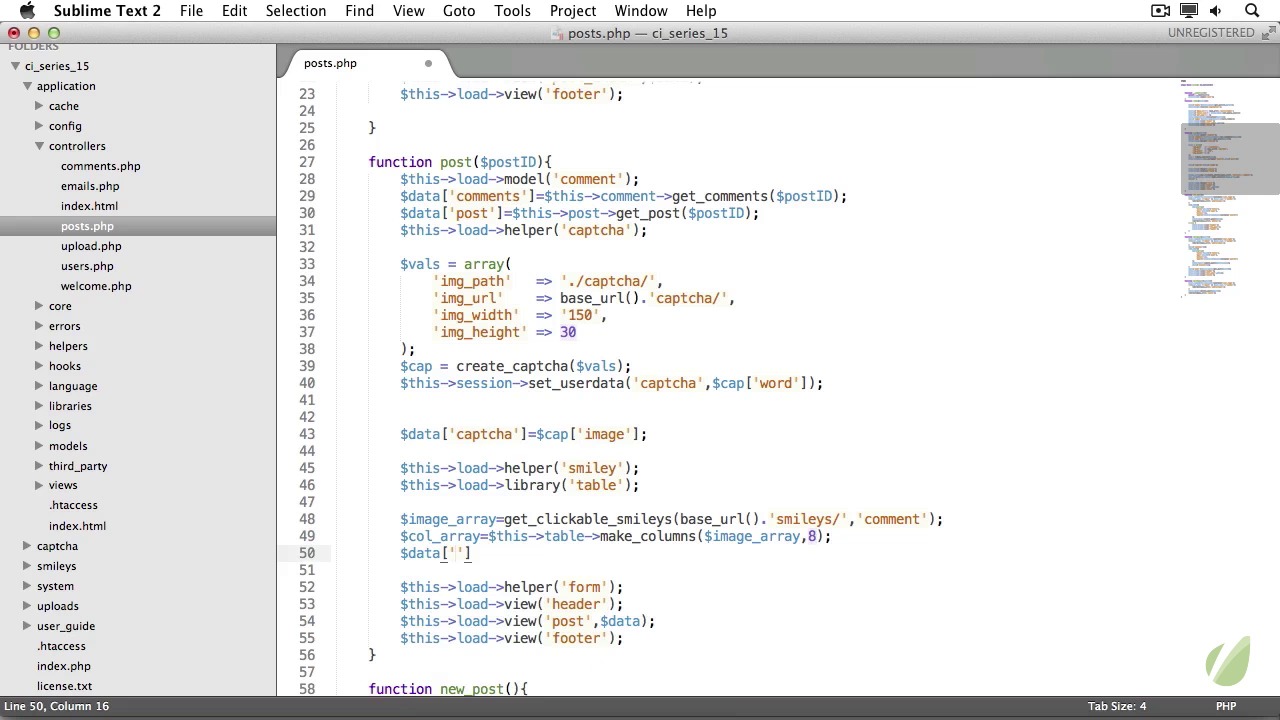Screen dimensions: 1280x720
Task: Close the posts.php tab via its dot
Action: click(x=428, y=63)
